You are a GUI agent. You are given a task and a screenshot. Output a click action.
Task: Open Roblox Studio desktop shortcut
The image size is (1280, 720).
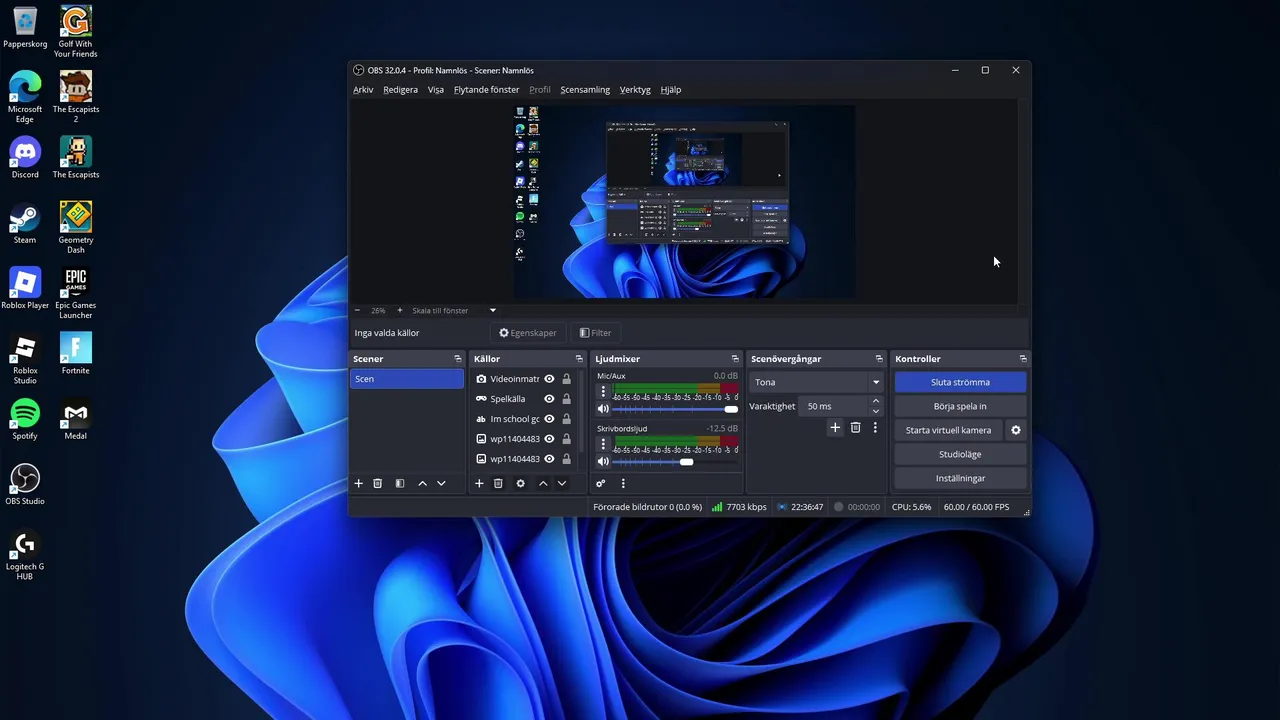coord(25,359)
